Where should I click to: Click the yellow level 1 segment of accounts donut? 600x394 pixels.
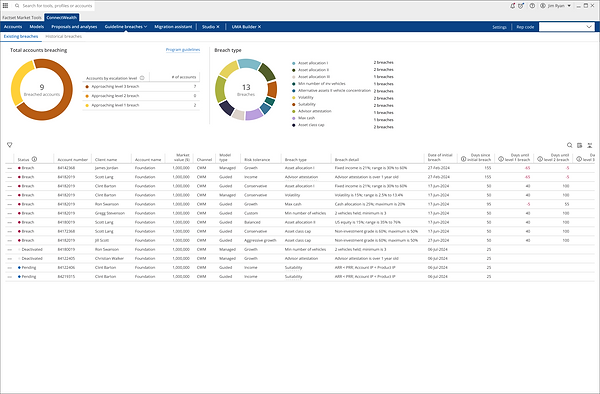tap(18, 80)
